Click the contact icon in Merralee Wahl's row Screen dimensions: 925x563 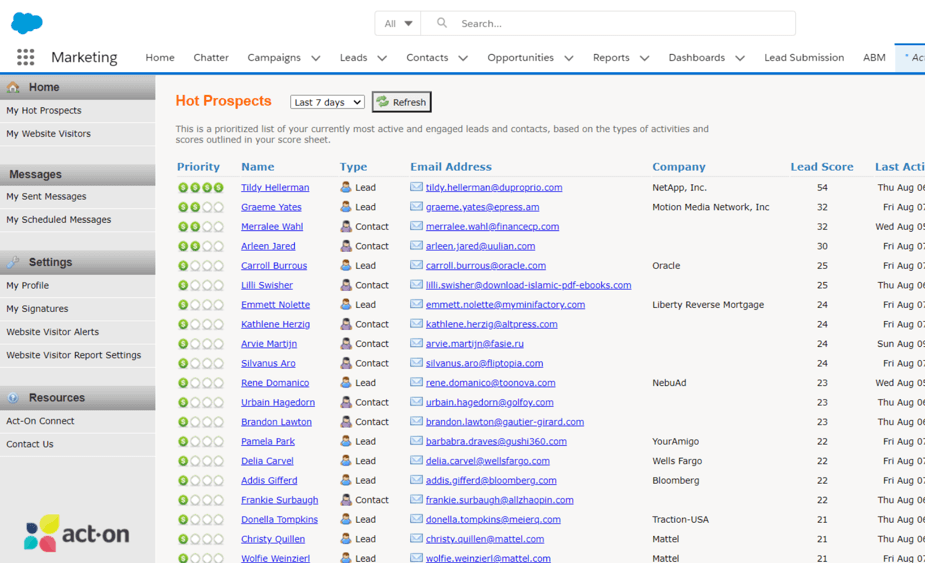pyautogui.click(x=345, y=226)
